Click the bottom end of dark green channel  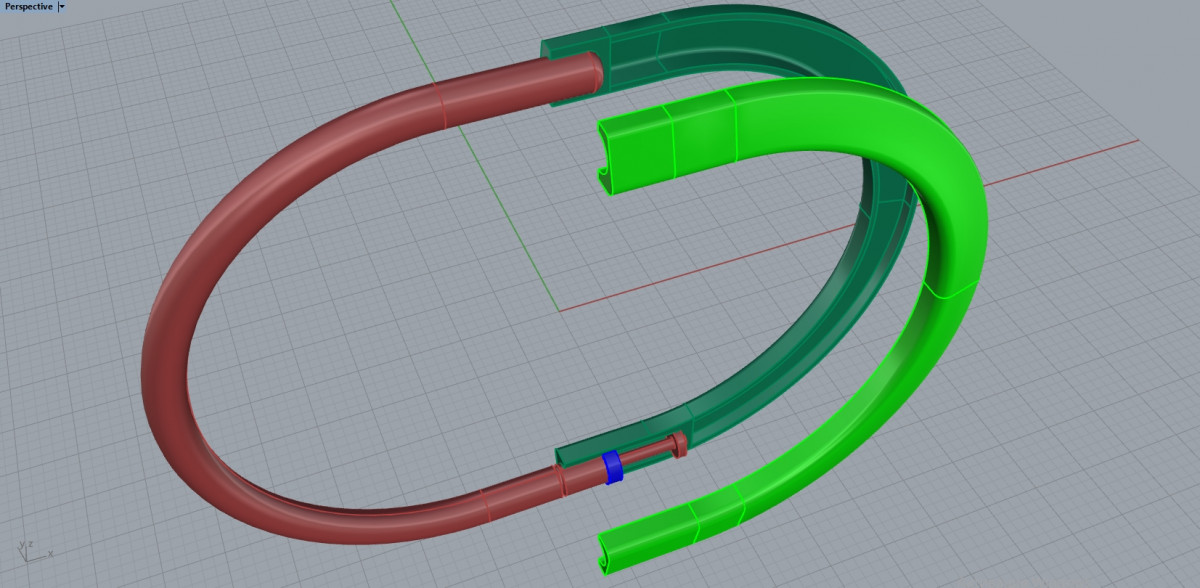[563, 457]
